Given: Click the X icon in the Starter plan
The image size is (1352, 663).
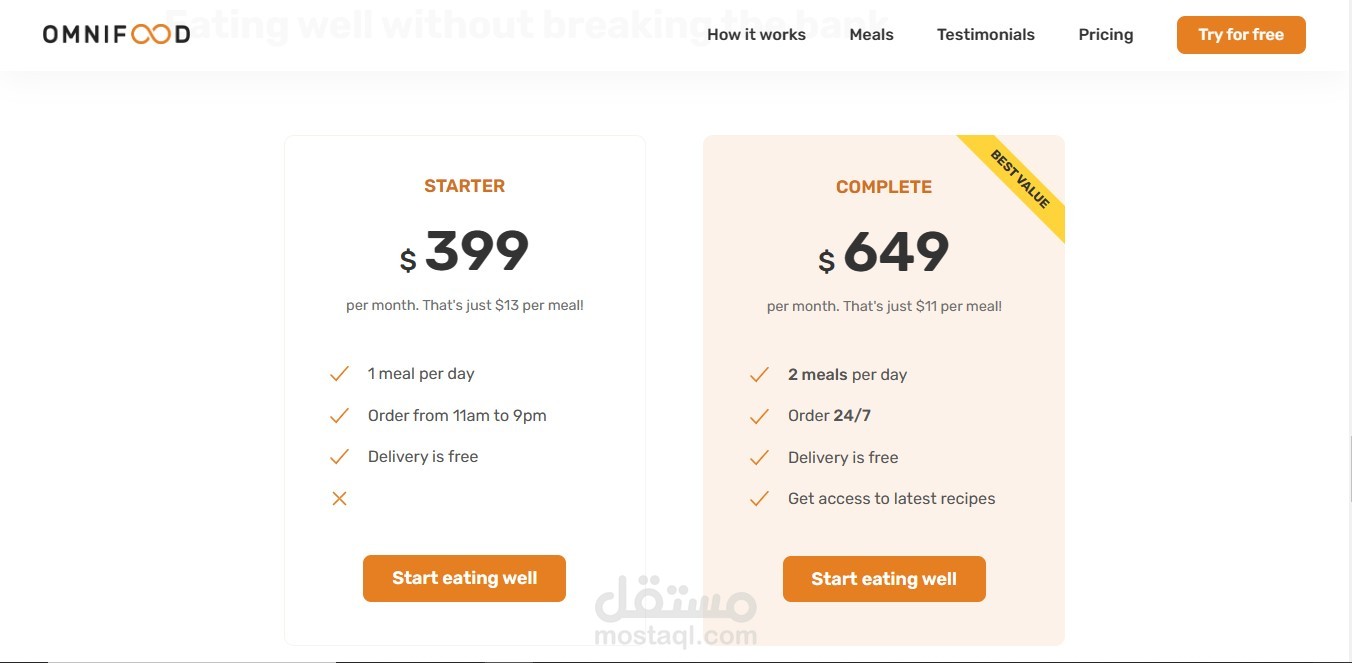Looking at the screenshot, I should (x=339, y=498).
